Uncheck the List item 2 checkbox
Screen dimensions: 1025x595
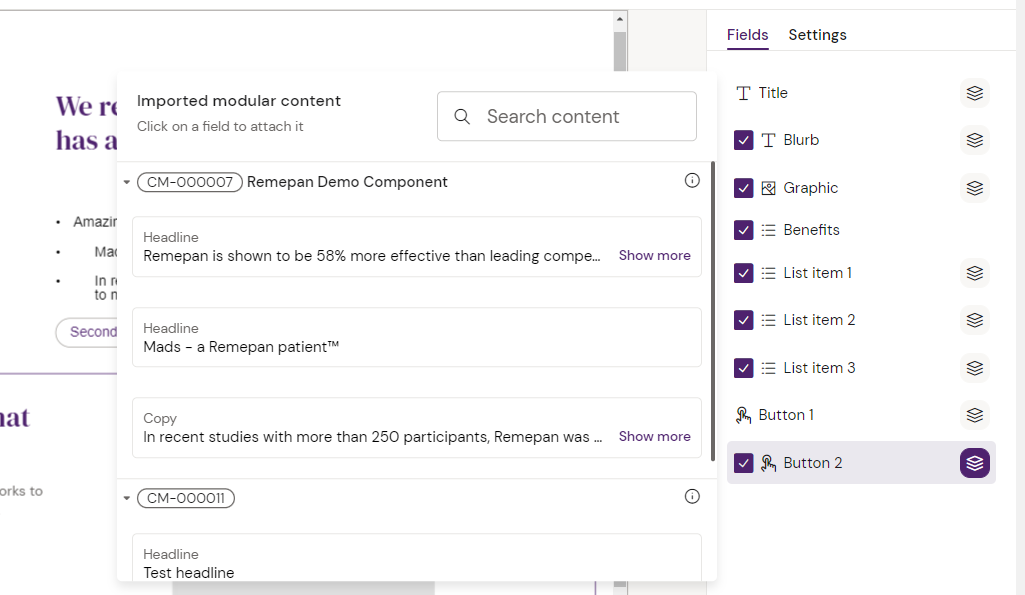(x=743, y=320)
